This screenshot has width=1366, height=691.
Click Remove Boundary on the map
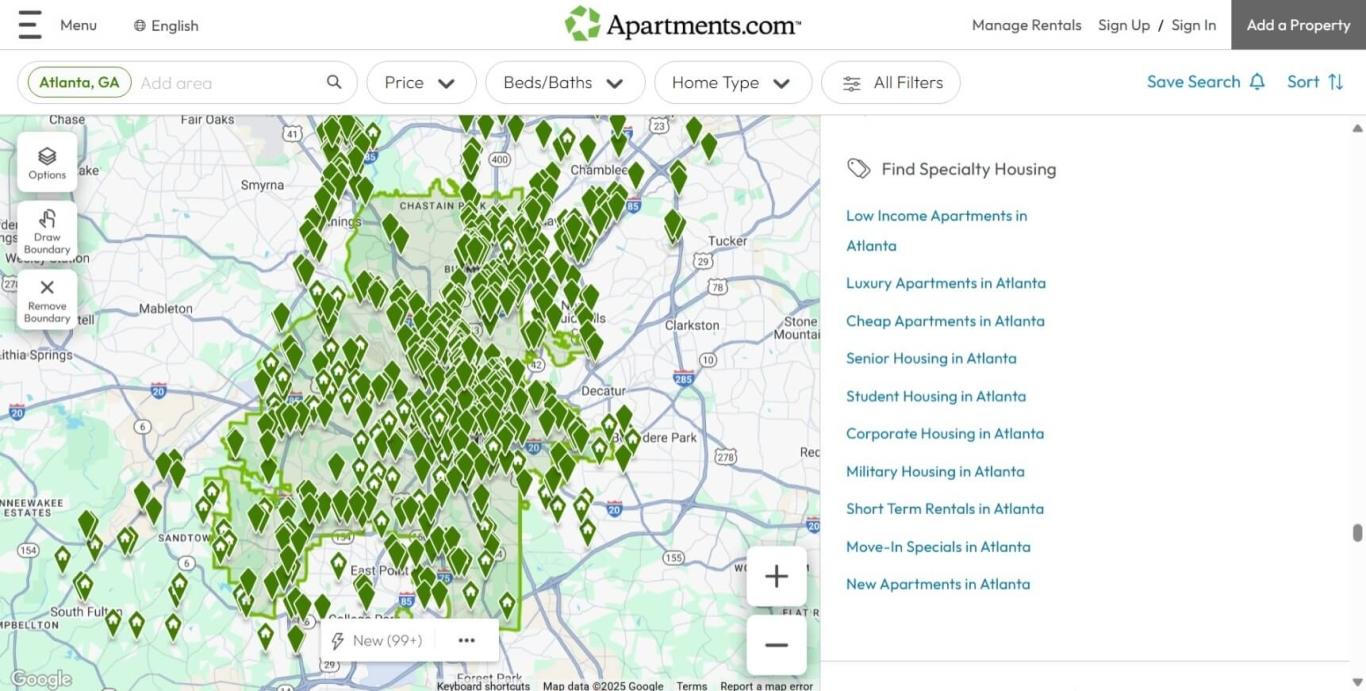(47, 299)
